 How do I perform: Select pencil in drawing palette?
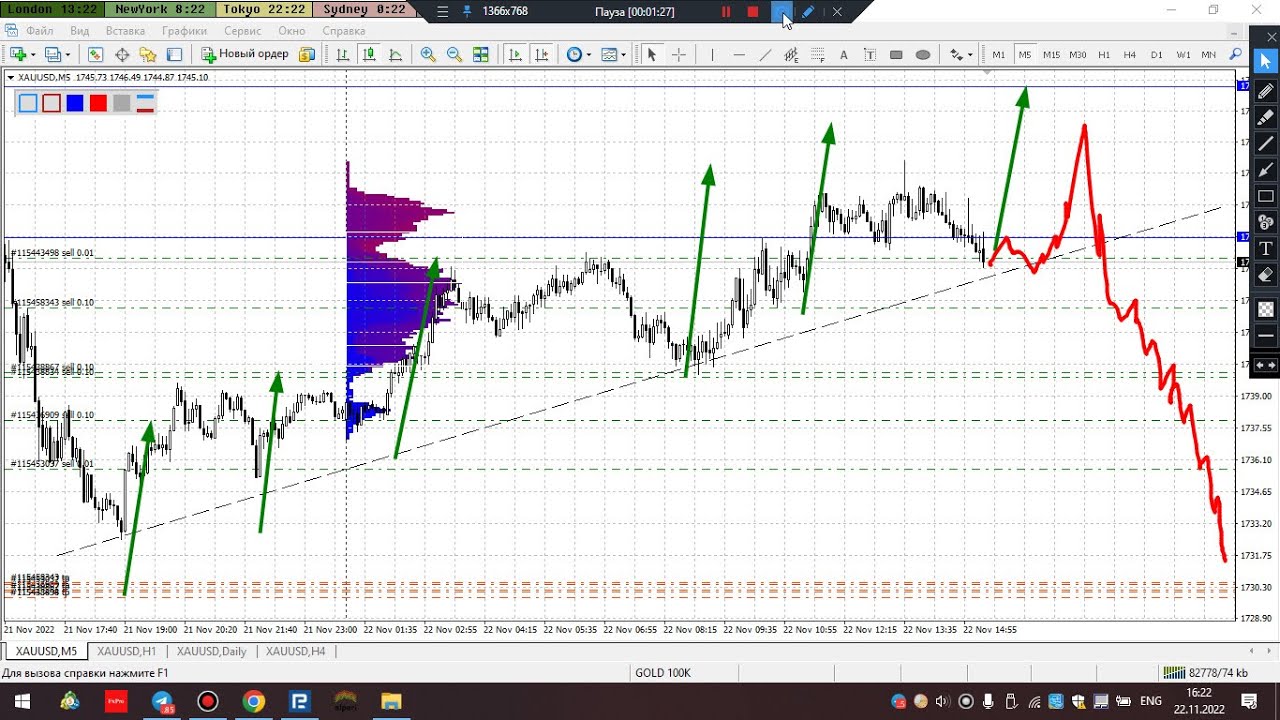[1266, 91]
